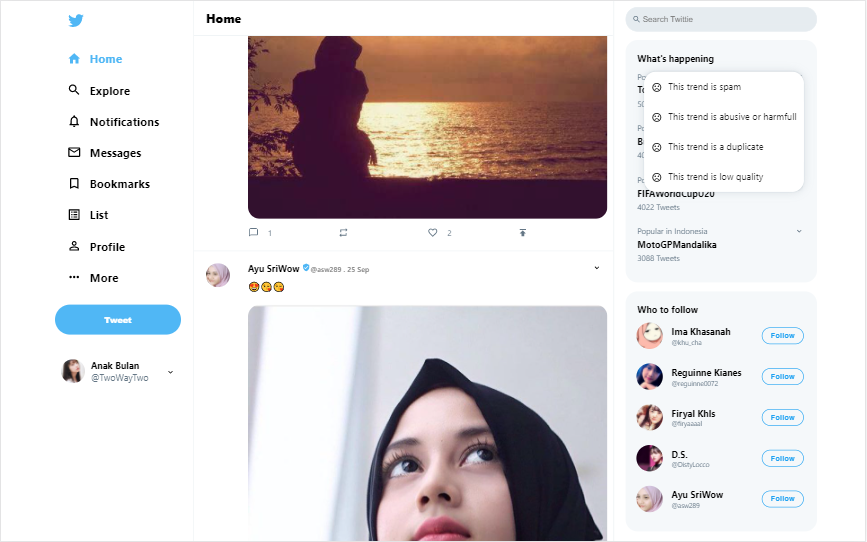The image size is (867, 542).
Task: Share the sunset photo tweet
Action: (523, 233)
